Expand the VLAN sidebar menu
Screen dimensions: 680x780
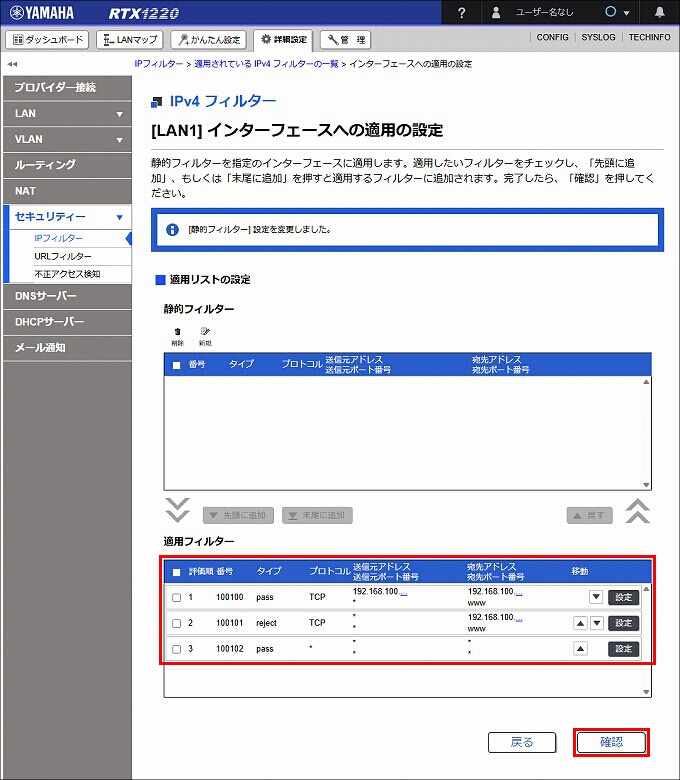pyautogui.click(x=67, y=139)
